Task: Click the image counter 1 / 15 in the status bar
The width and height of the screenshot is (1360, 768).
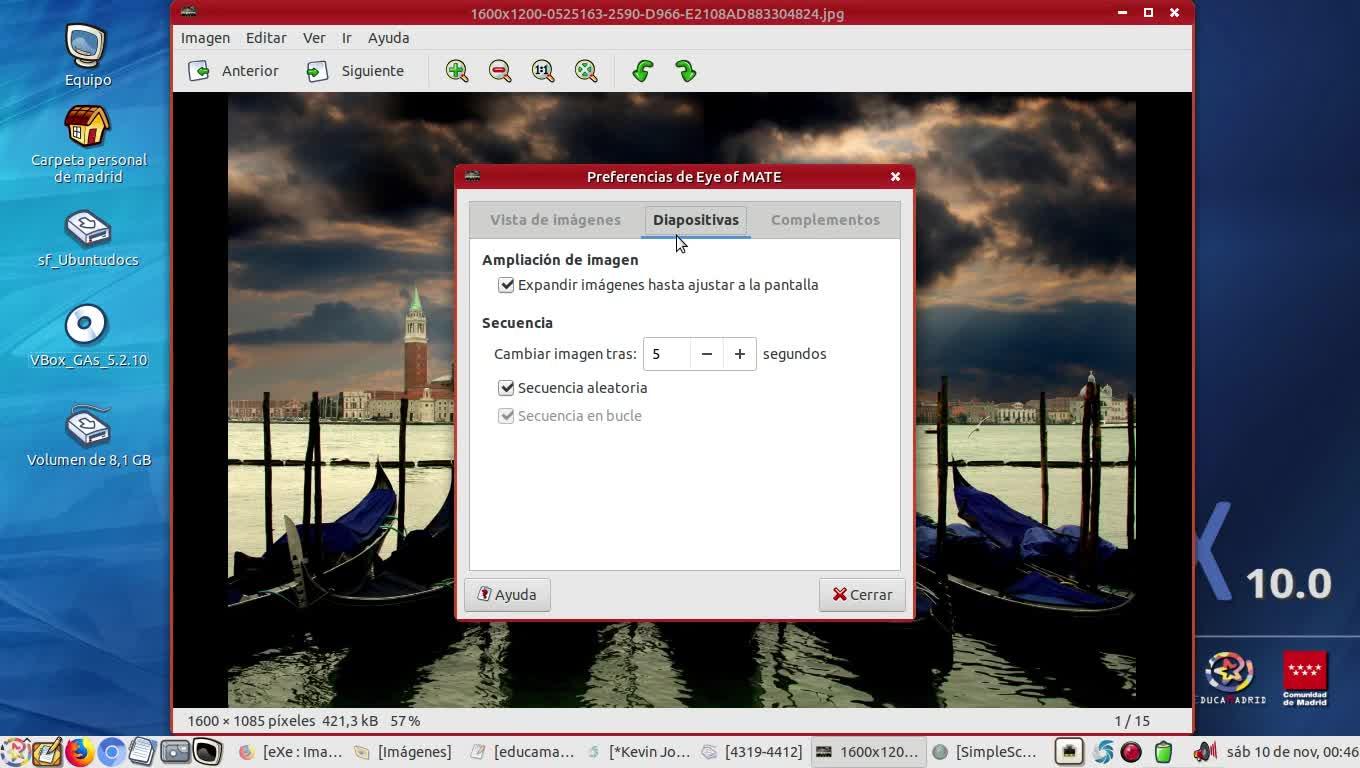Action: tap(1132, 721)
